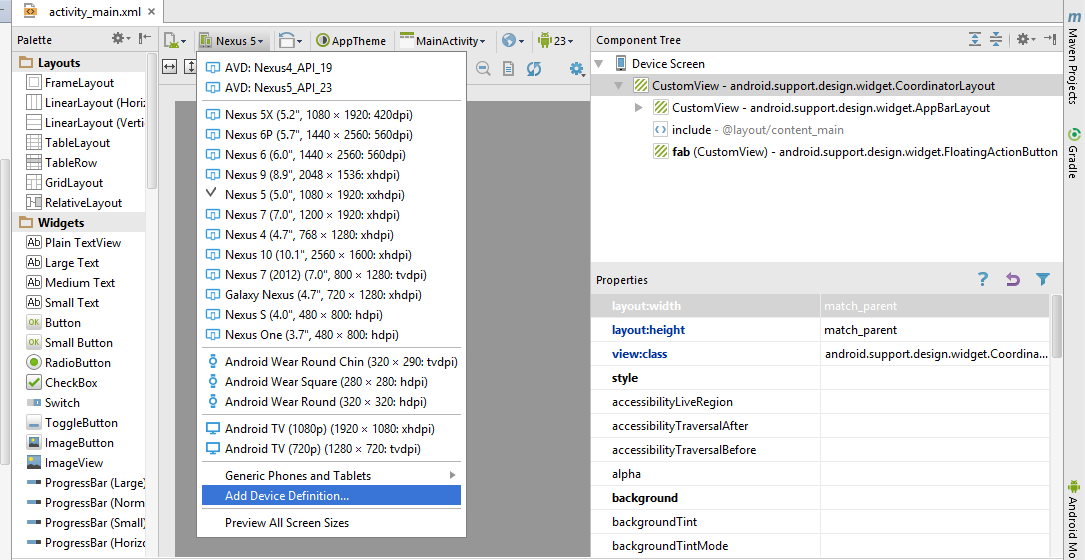Open Generic Phones and Tablets submenu
1085x560 pixels.
[331, 476]
